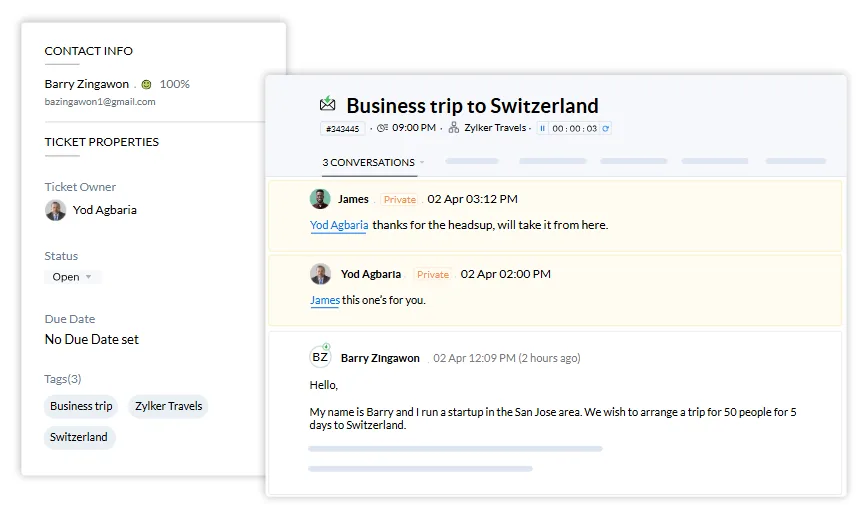This screenshot has height=509, width=860.
Task: Click ticket ID #343445 badge
Action: point(342,128)
